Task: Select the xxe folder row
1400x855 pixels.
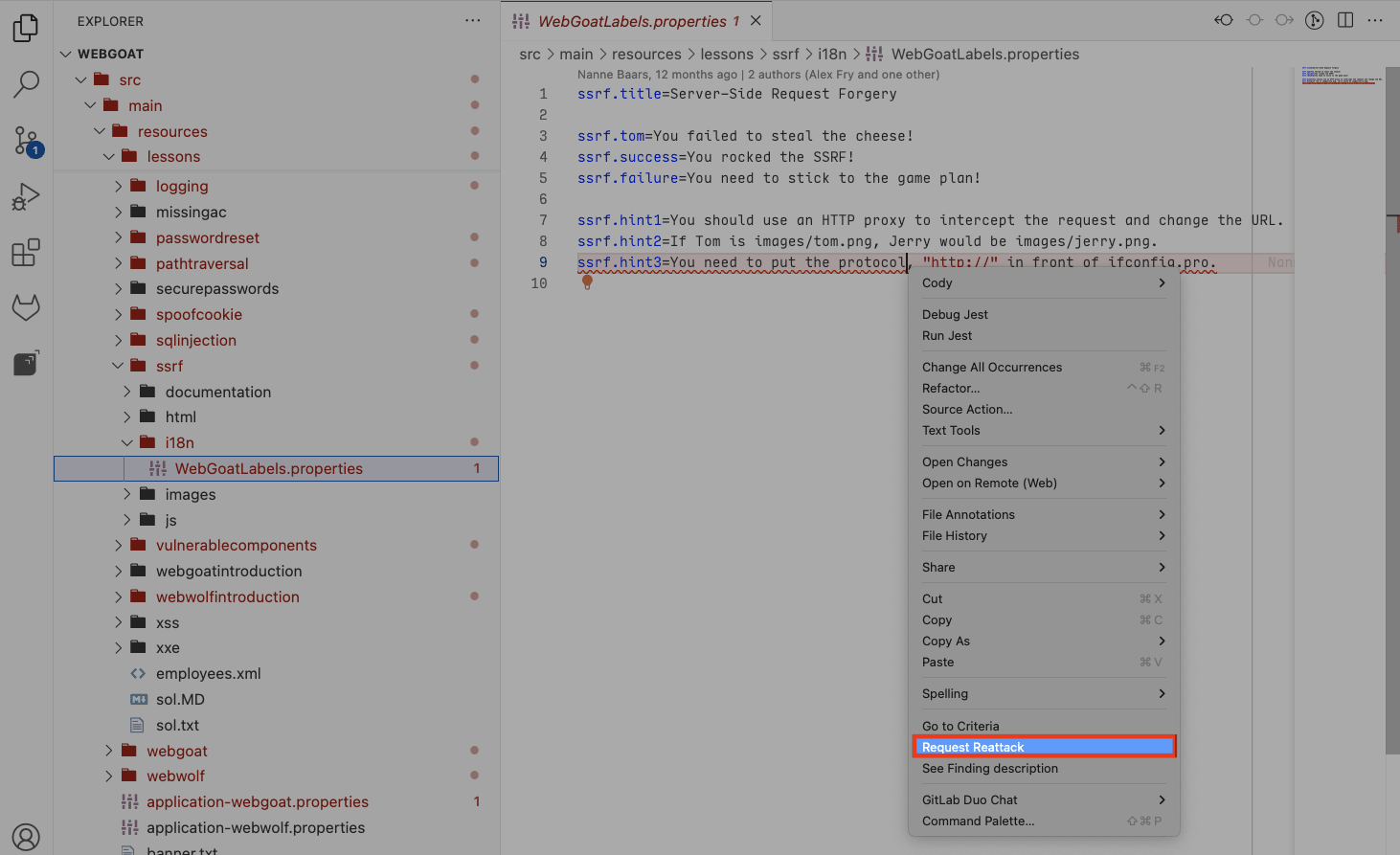Action: coord(276,647)
